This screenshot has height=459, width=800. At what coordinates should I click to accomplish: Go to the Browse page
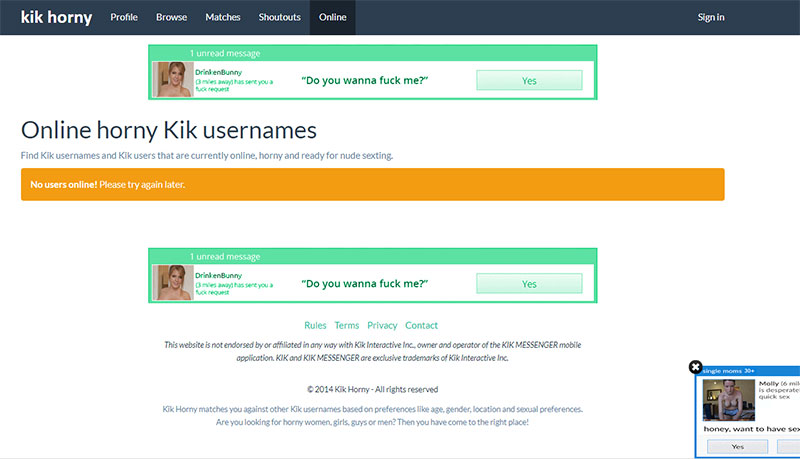(171, 17)
